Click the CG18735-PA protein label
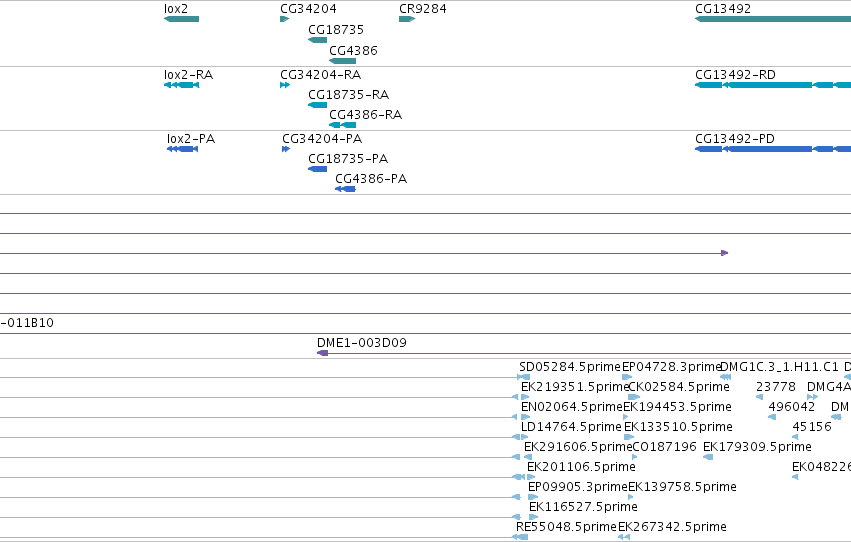This screenshot has width=851, height=542. tap(348, 158)
